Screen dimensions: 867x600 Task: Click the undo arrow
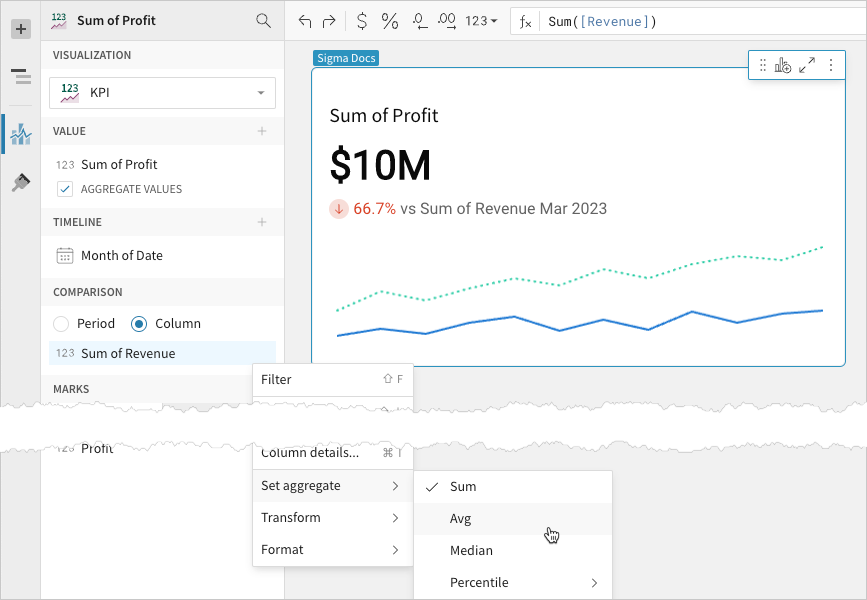[305, 21]
